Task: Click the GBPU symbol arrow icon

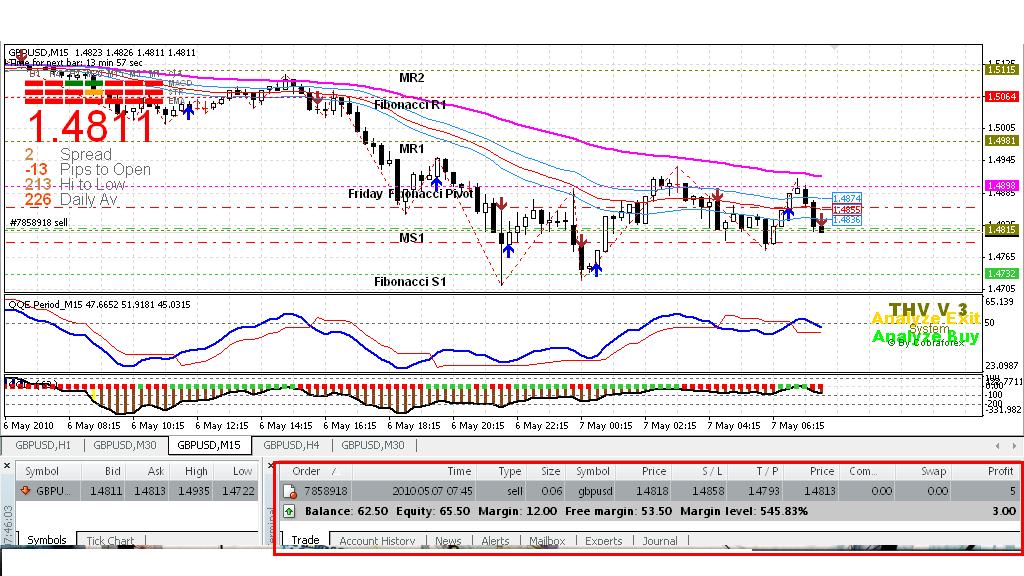Action: (25, 490)
